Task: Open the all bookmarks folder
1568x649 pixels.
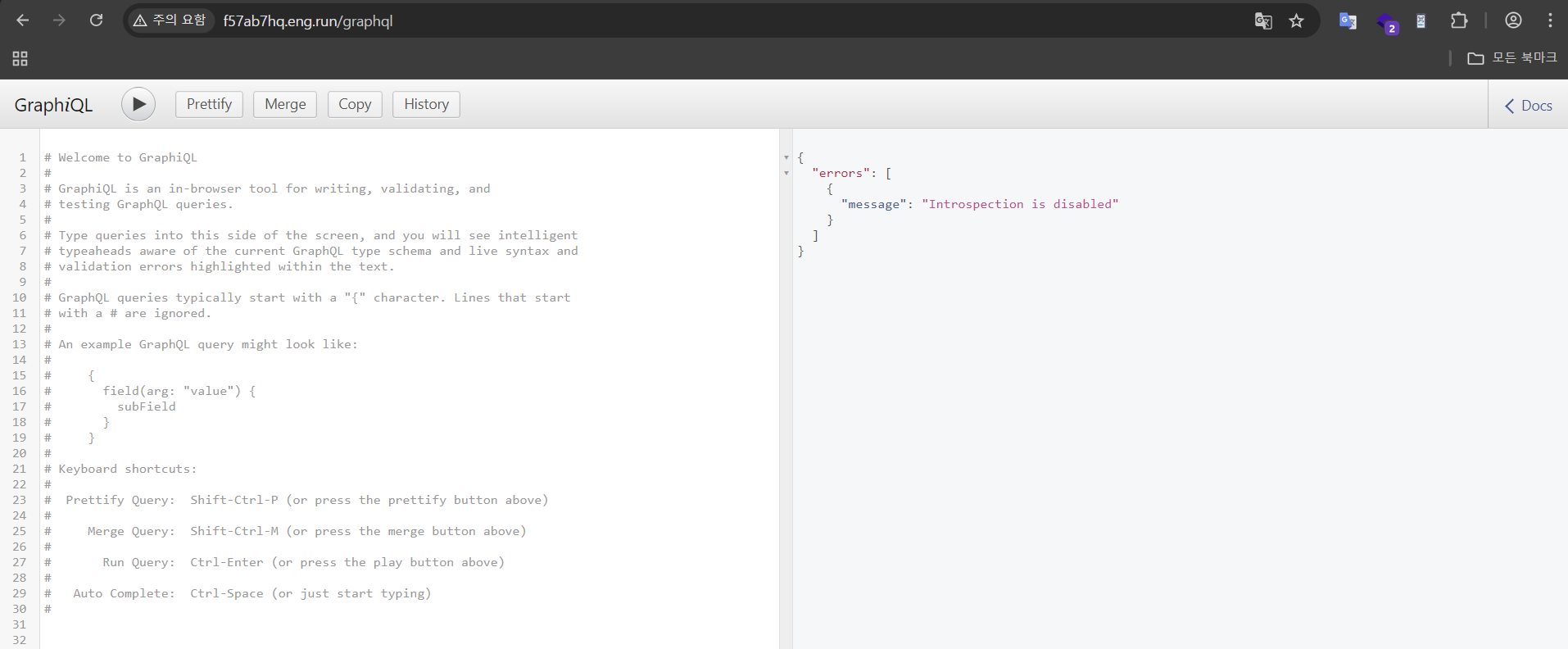Action: (1512, 57)
